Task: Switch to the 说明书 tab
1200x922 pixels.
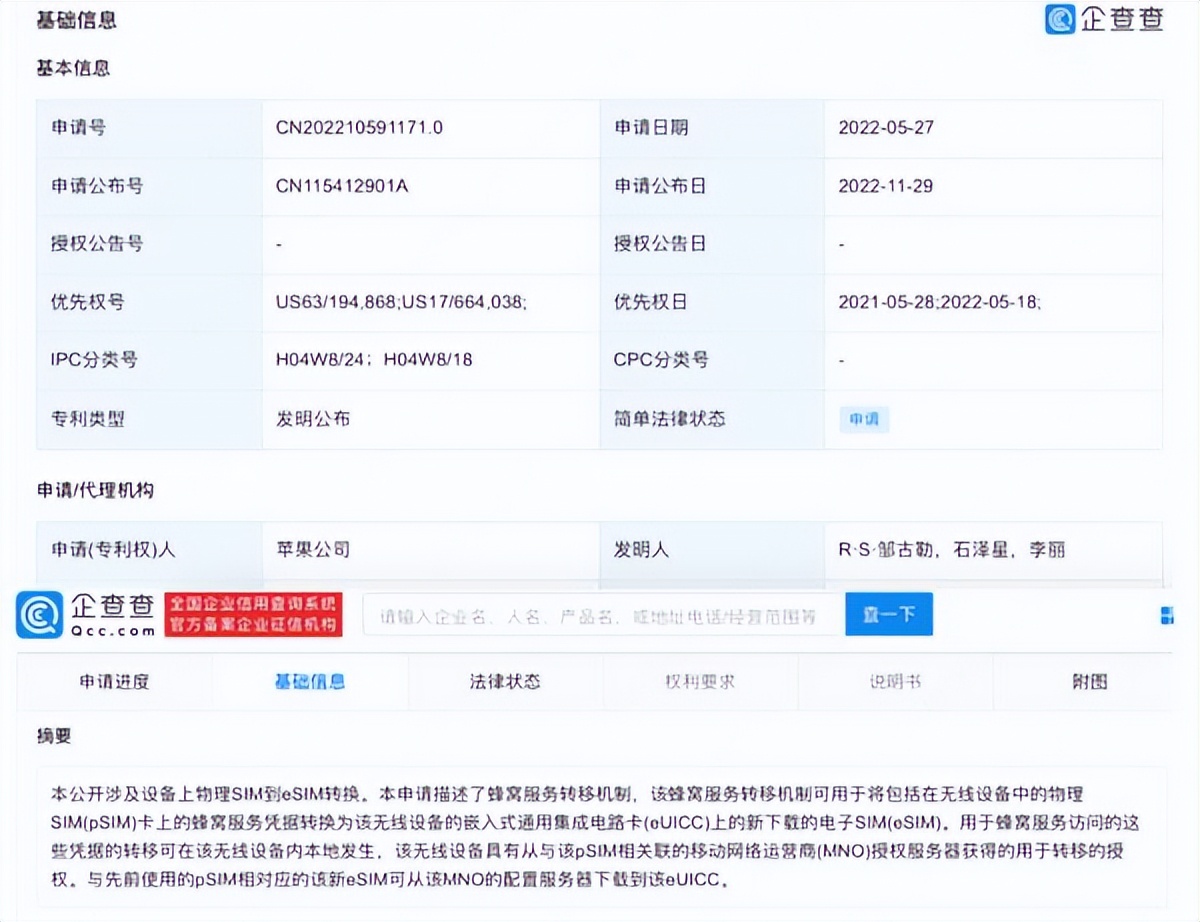Action: point(893,681)
